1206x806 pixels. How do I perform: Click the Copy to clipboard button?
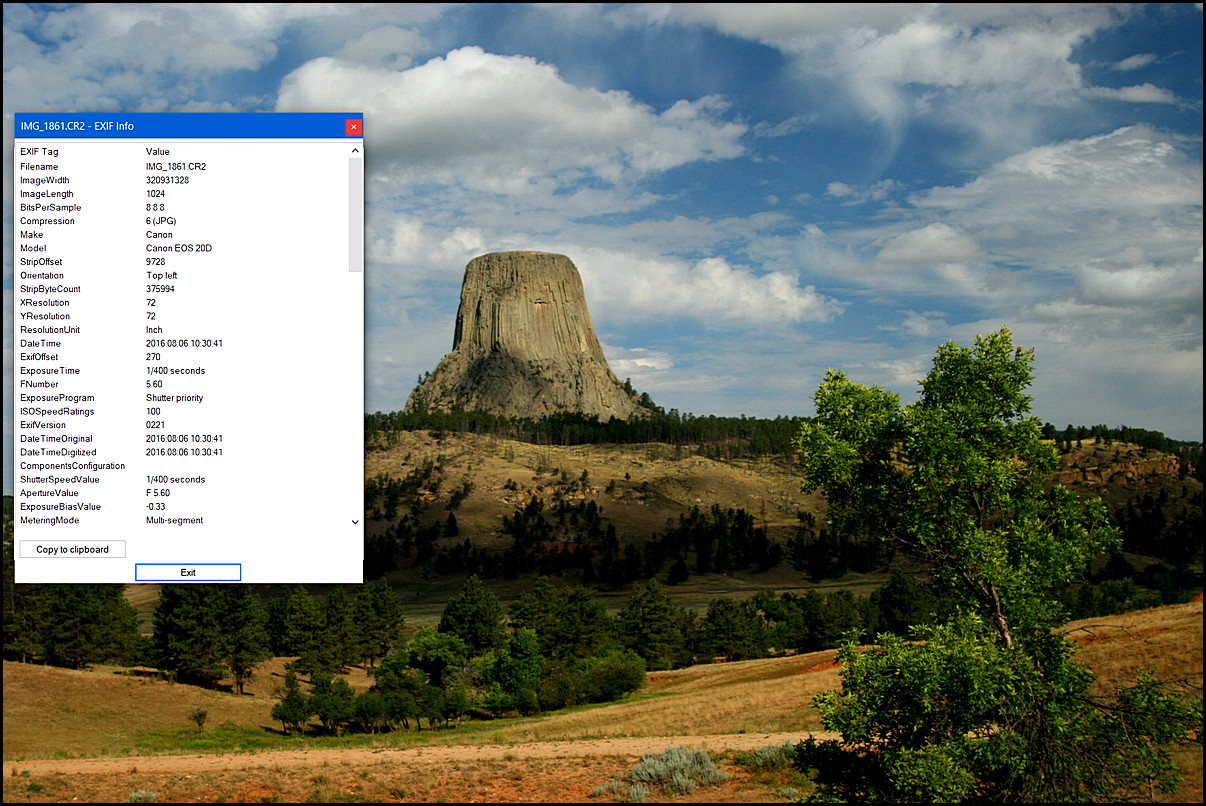tap(71, 548)
